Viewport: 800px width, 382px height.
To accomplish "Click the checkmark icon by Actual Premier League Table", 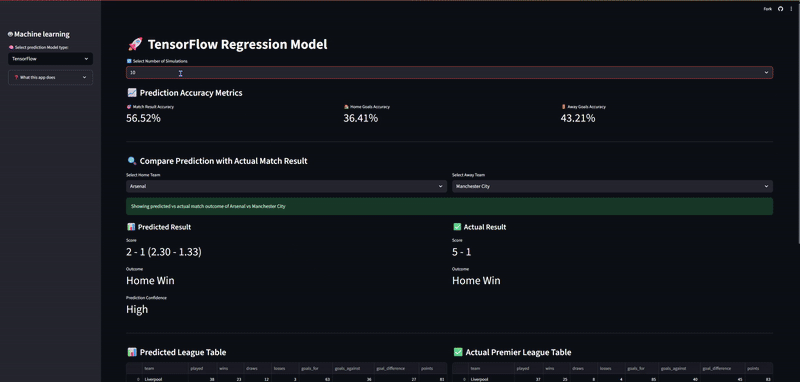I will coord(458,352).
